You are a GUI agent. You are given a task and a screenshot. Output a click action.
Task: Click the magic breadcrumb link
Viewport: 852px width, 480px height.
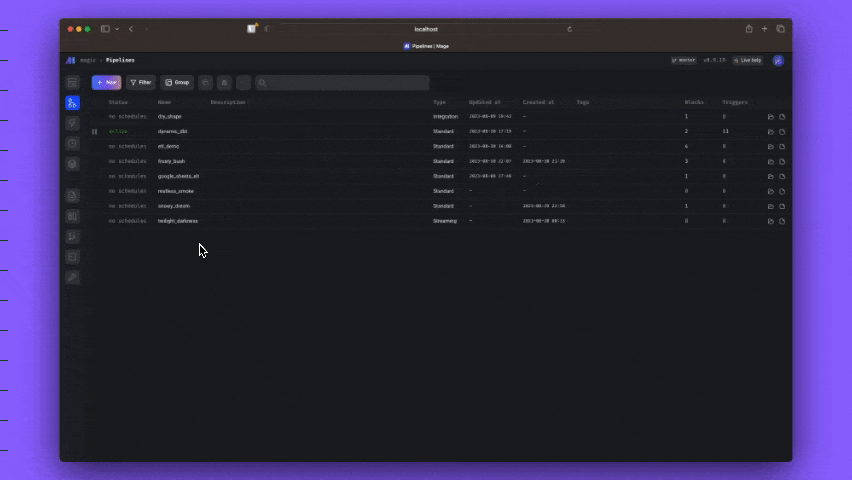click(87, 60)
